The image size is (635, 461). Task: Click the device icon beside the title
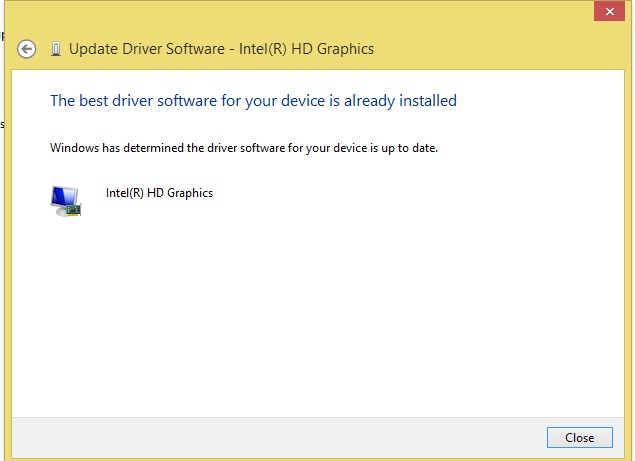tap(56, 49)
